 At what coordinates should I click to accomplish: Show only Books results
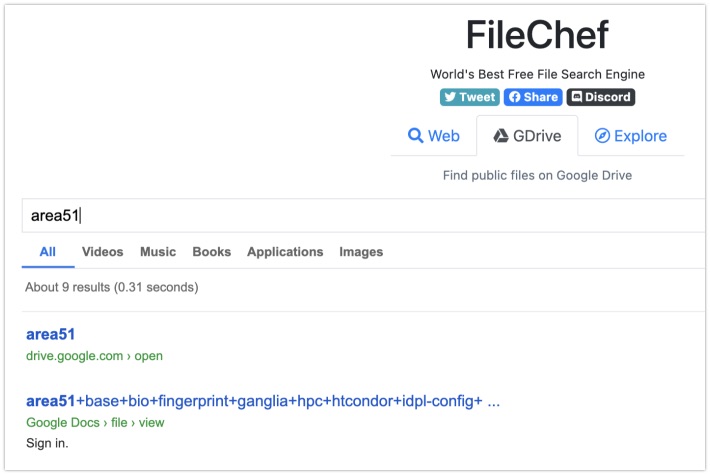(211, 252)
